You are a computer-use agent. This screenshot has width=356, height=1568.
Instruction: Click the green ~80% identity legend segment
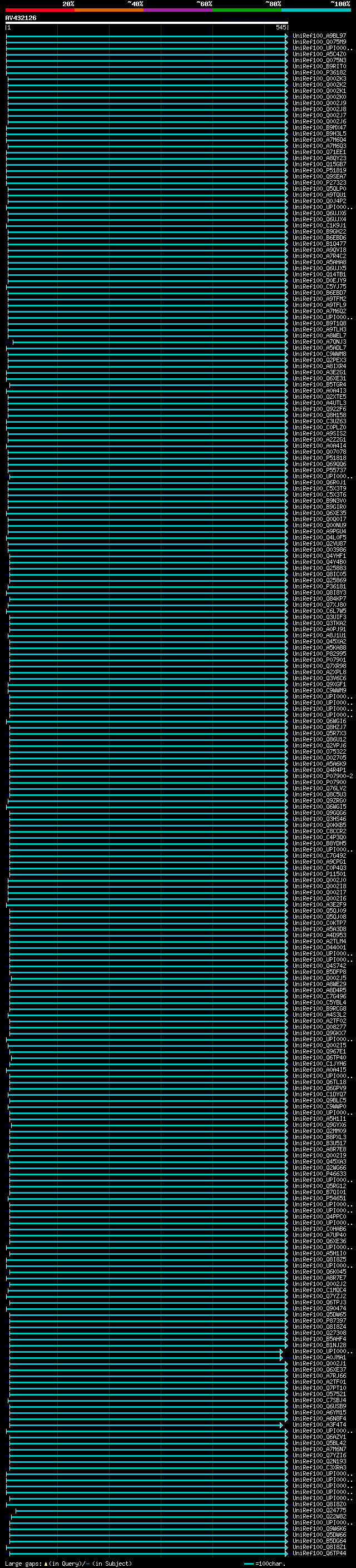[247, 11]
